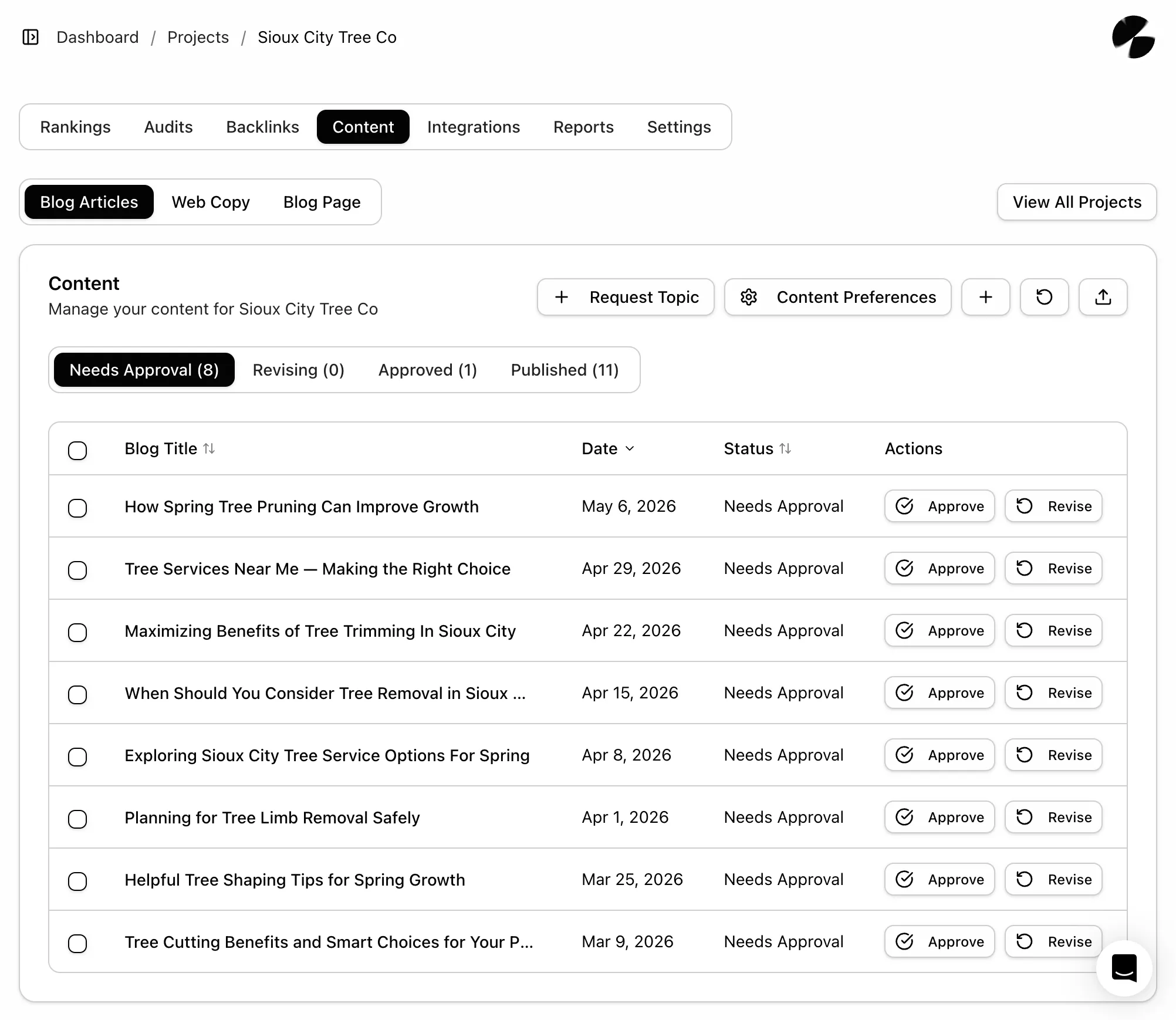Show Needs Approval (8) articles
The width and height of the screenshot is (1176, 1020).
pos(144,370)
